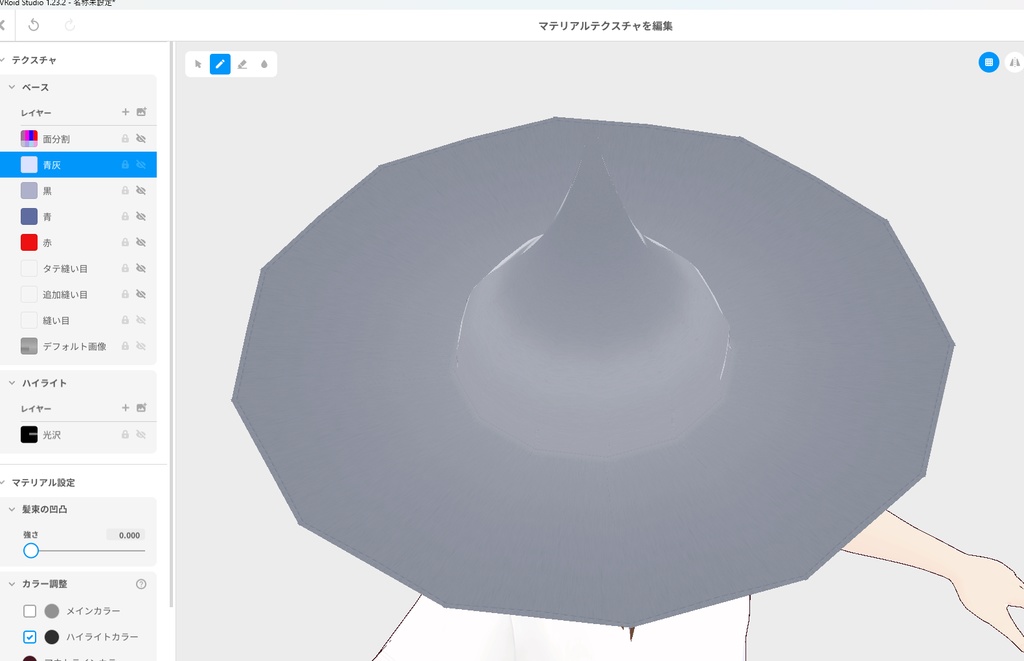1024x661 pixels.
Task: Uncheck the ハイライトカラー checkbox
Action: click(29, 637)
